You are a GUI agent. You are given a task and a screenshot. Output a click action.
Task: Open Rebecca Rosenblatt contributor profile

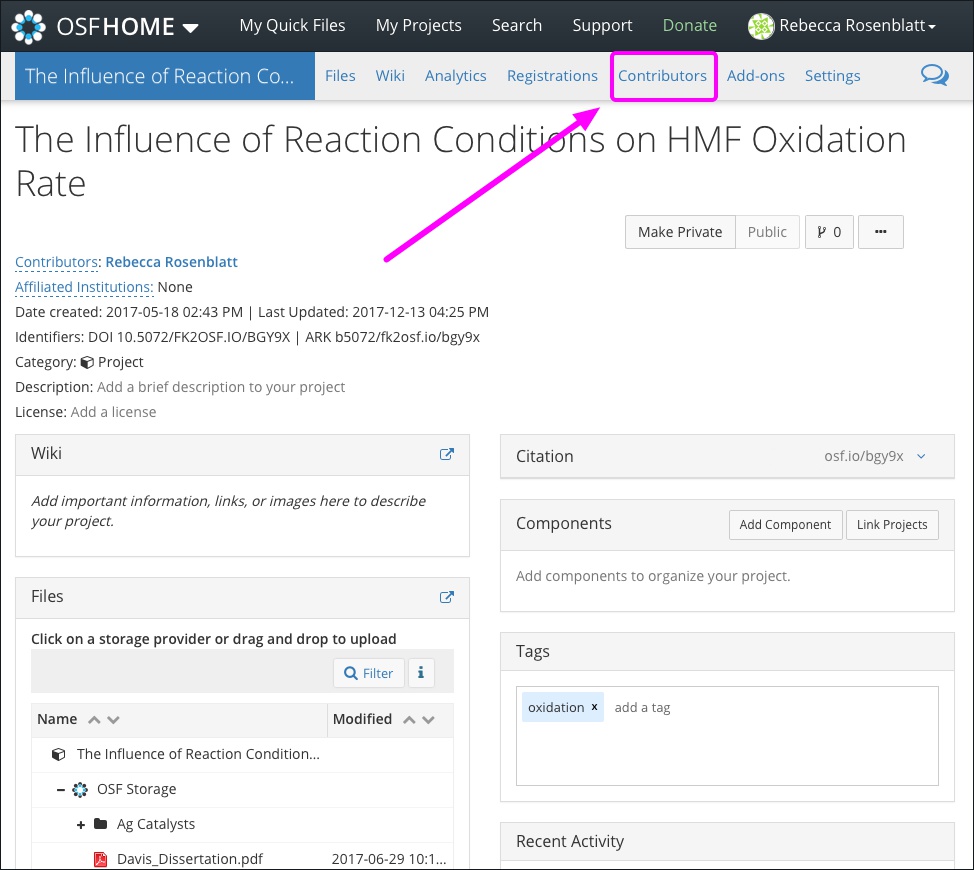171,262
